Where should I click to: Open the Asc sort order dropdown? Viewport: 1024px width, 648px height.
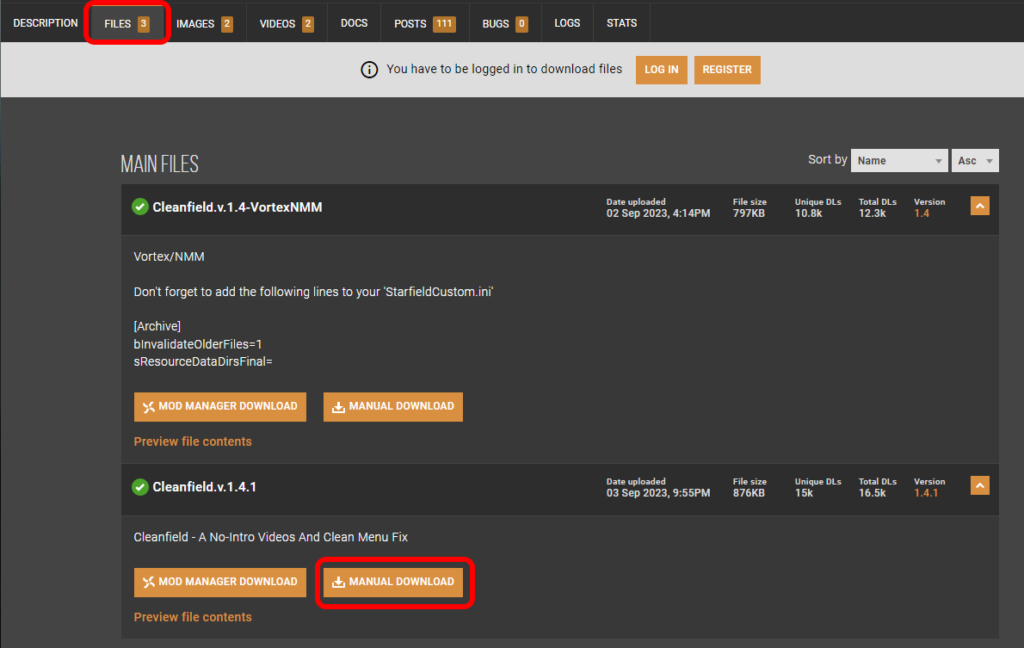(x=974, y=160)
